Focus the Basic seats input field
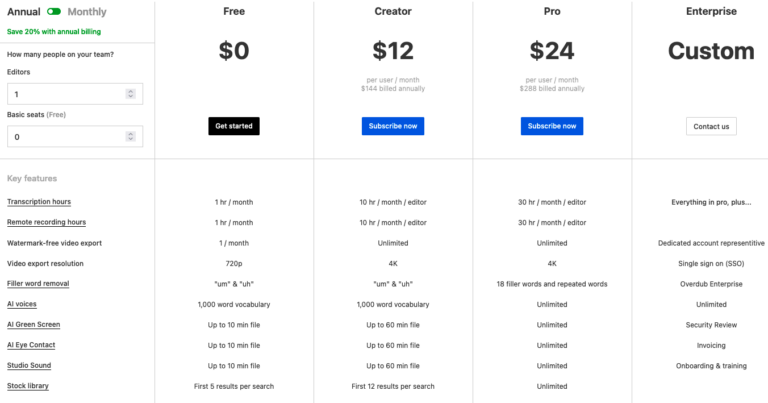768x403 pixels. [66, 137]
